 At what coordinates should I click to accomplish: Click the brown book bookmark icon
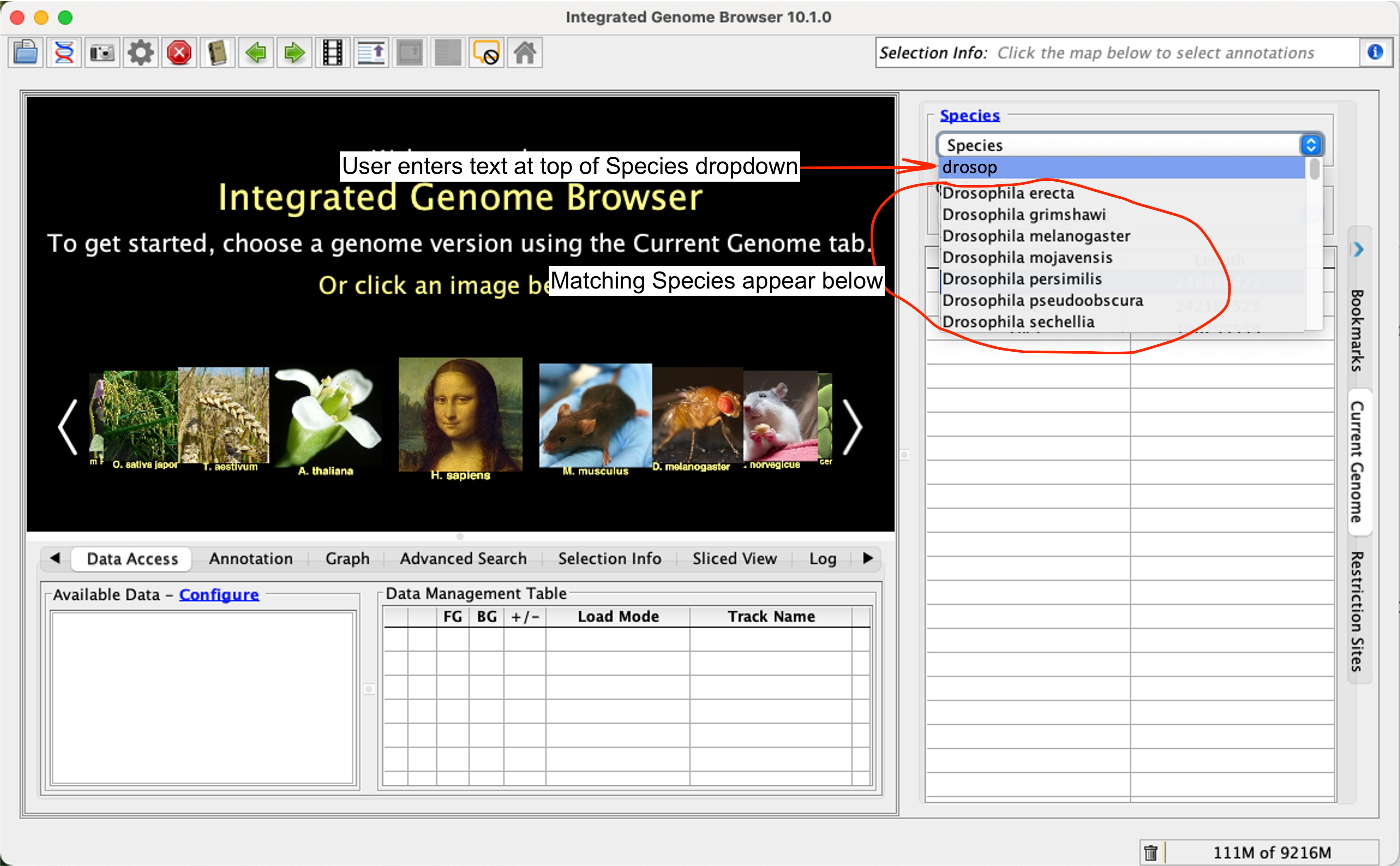218,53
